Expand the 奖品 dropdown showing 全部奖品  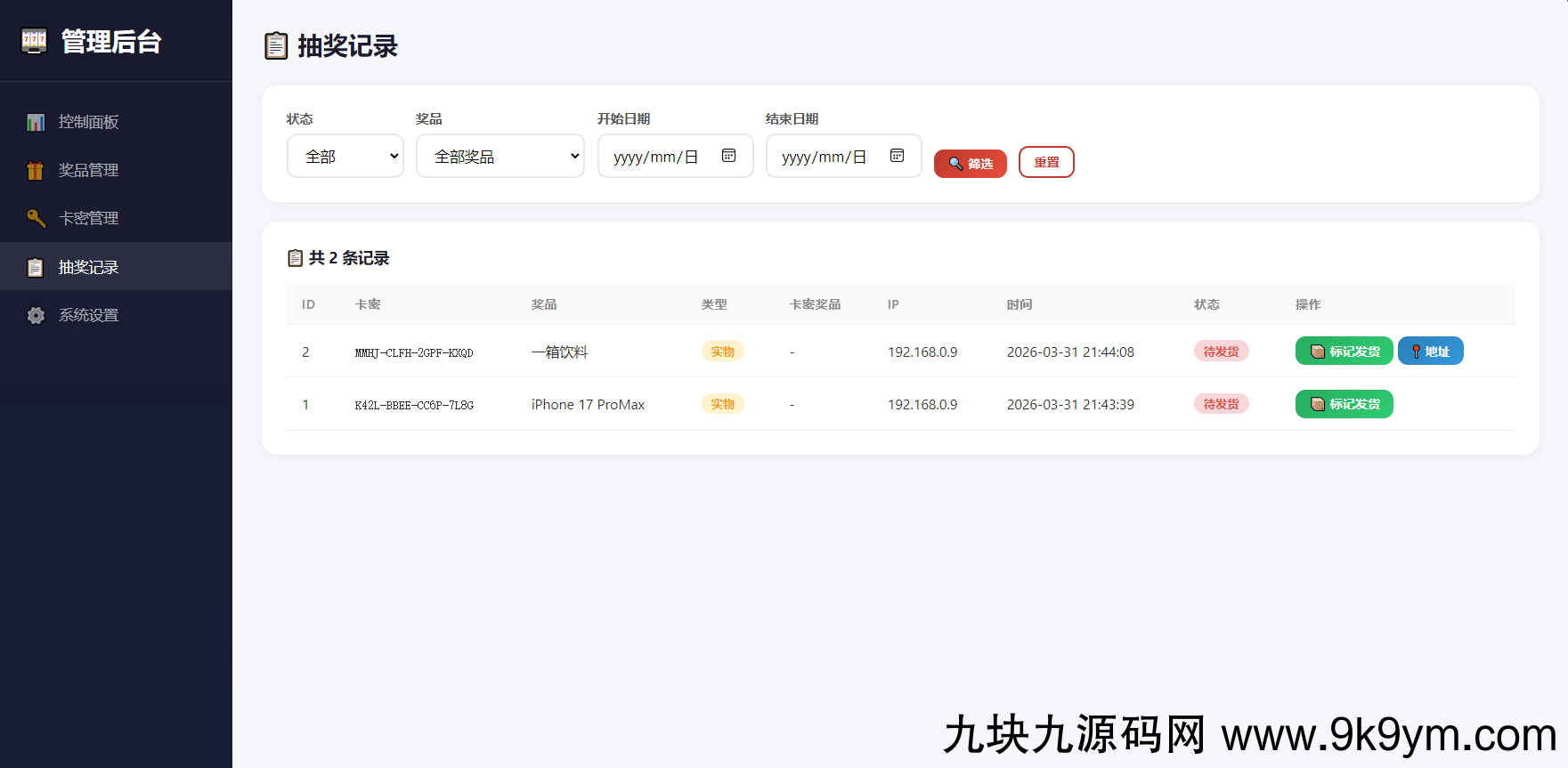tap(500, 157)
